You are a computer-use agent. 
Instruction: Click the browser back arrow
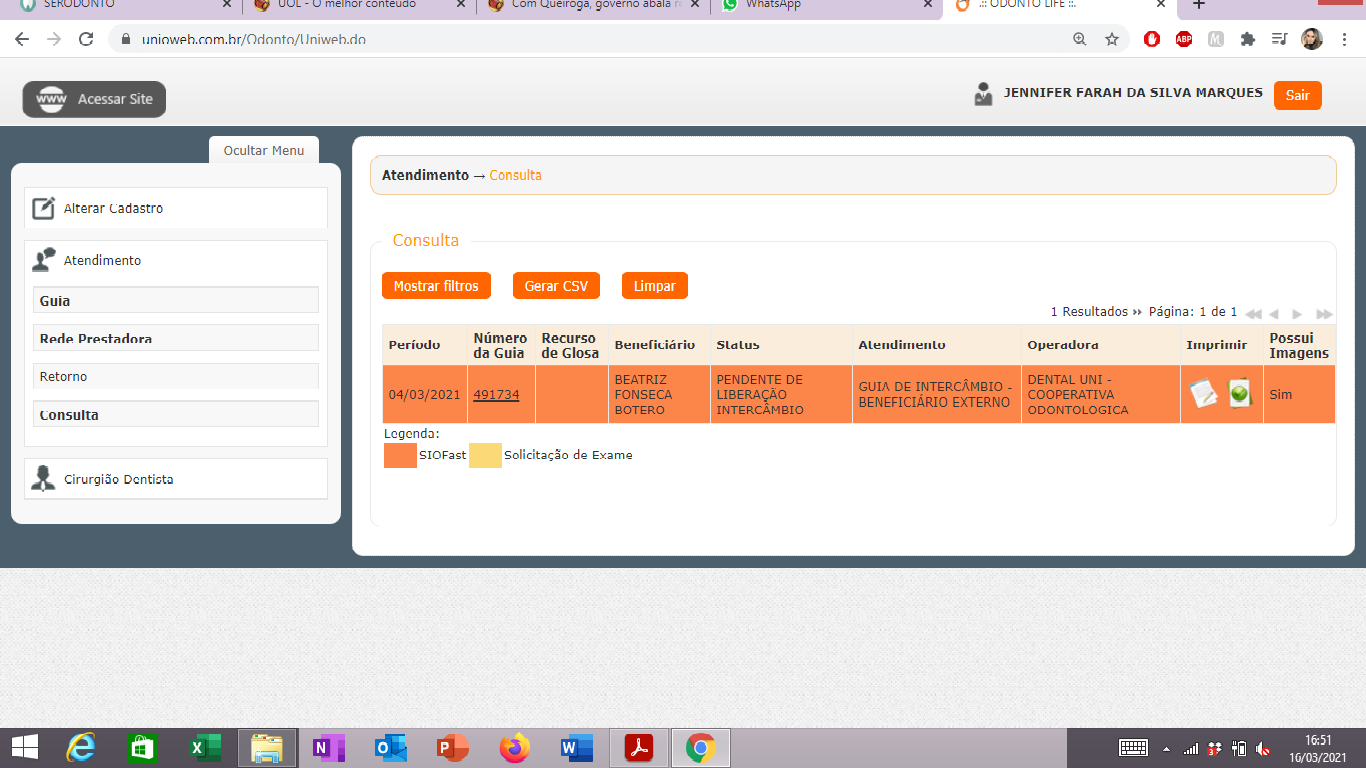[x=22, y=39]
